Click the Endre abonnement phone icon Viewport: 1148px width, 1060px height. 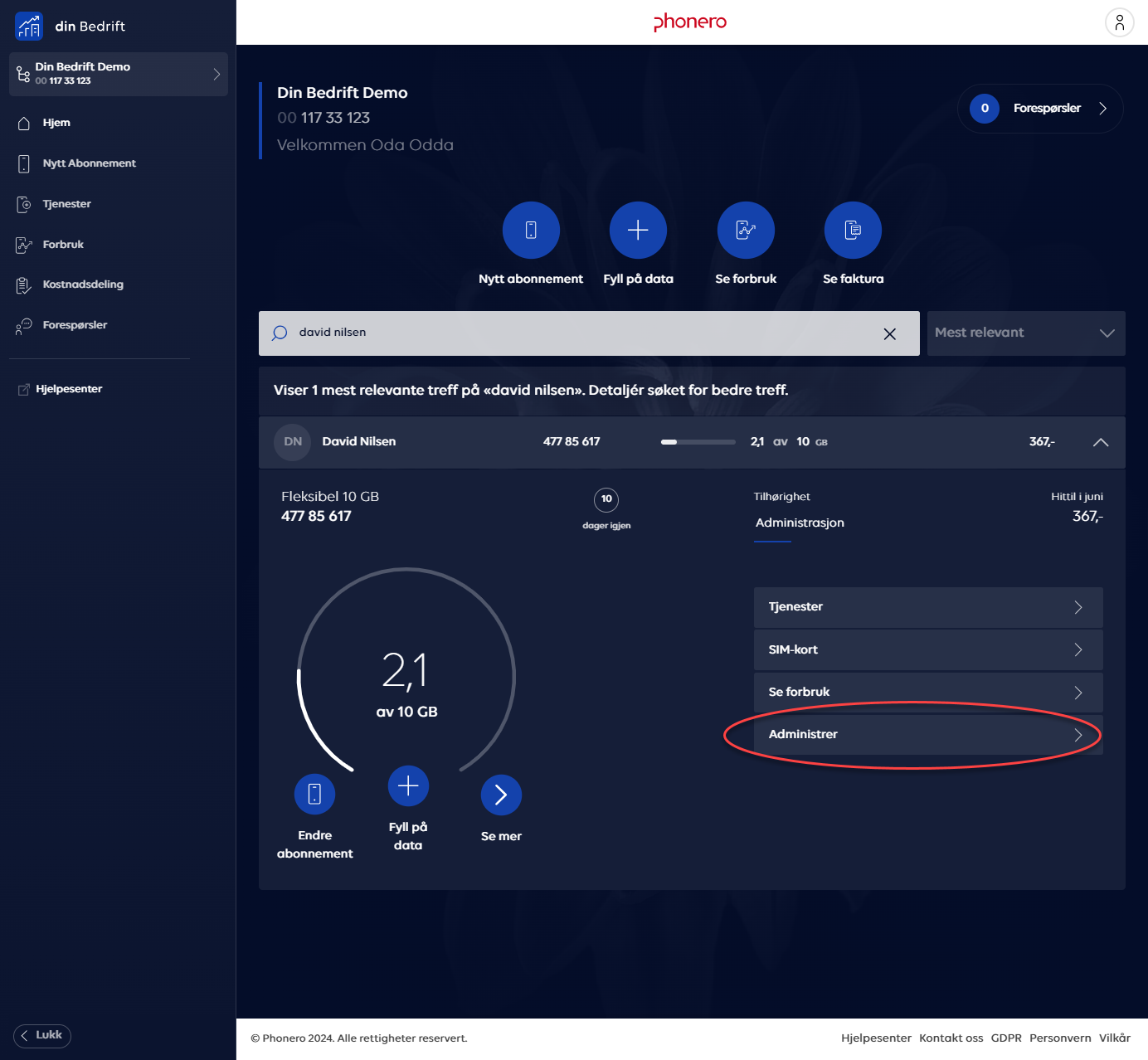pos(314,795)
